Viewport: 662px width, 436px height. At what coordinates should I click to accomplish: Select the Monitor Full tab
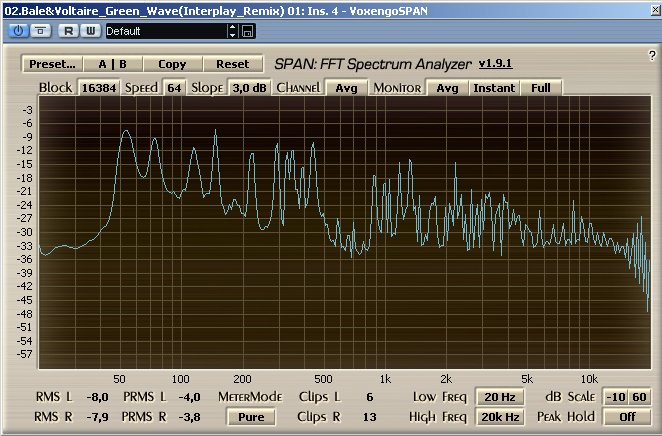tap(541, 88)
